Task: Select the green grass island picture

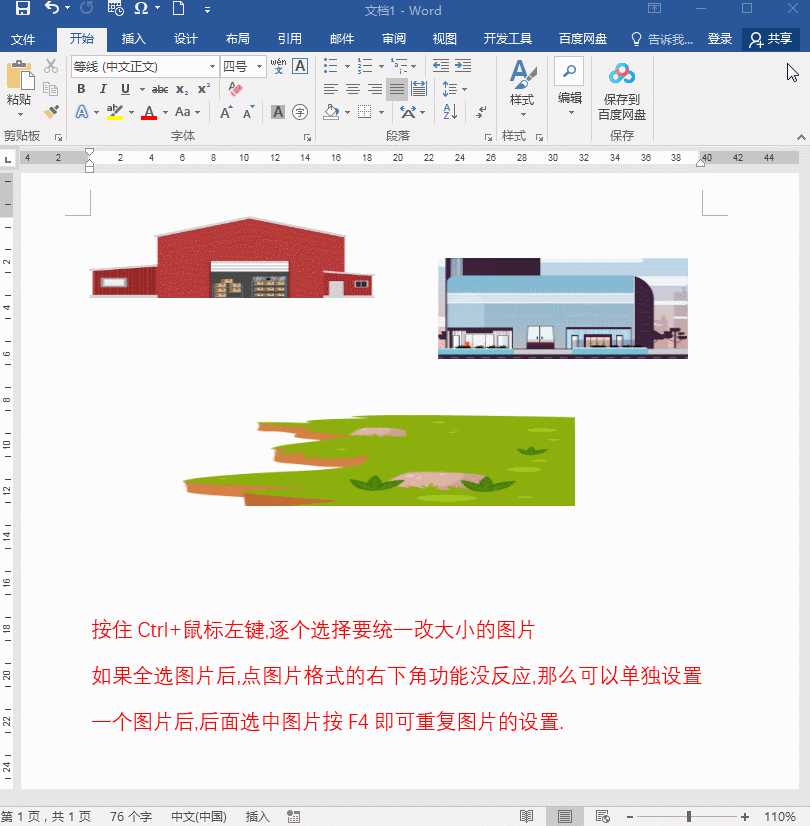Action: point(379,460)
